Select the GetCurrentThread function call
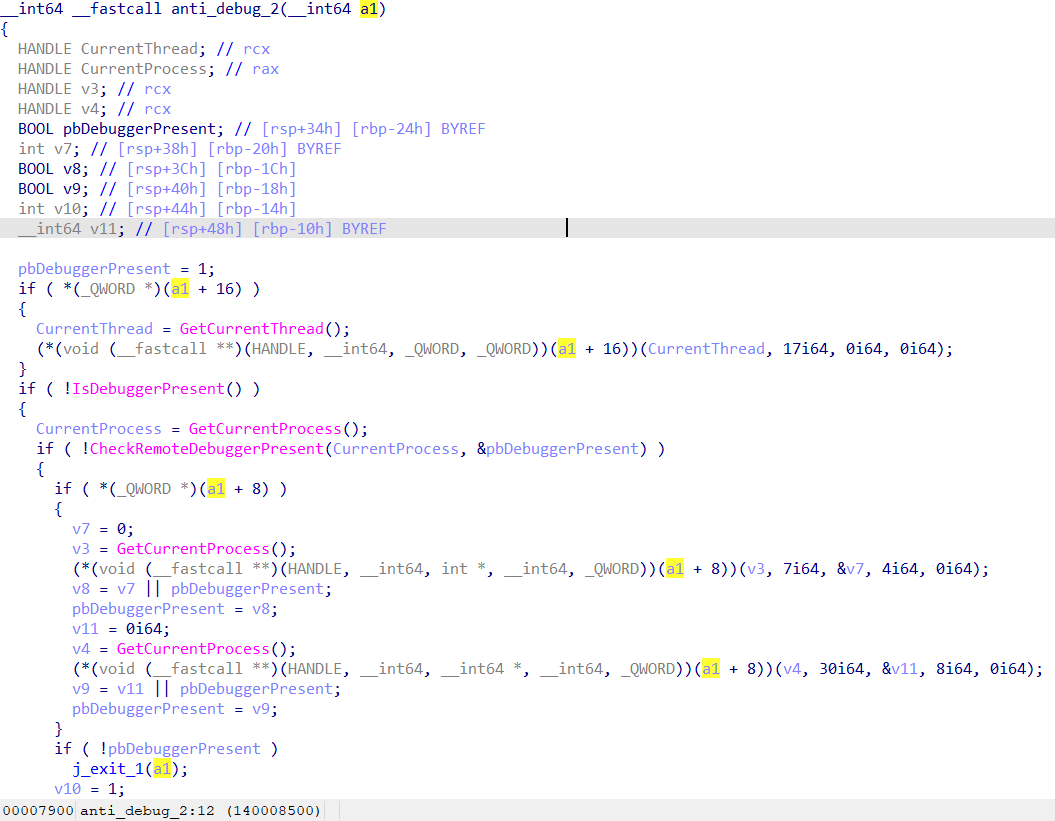1055x821 pixels. (233, 328)
